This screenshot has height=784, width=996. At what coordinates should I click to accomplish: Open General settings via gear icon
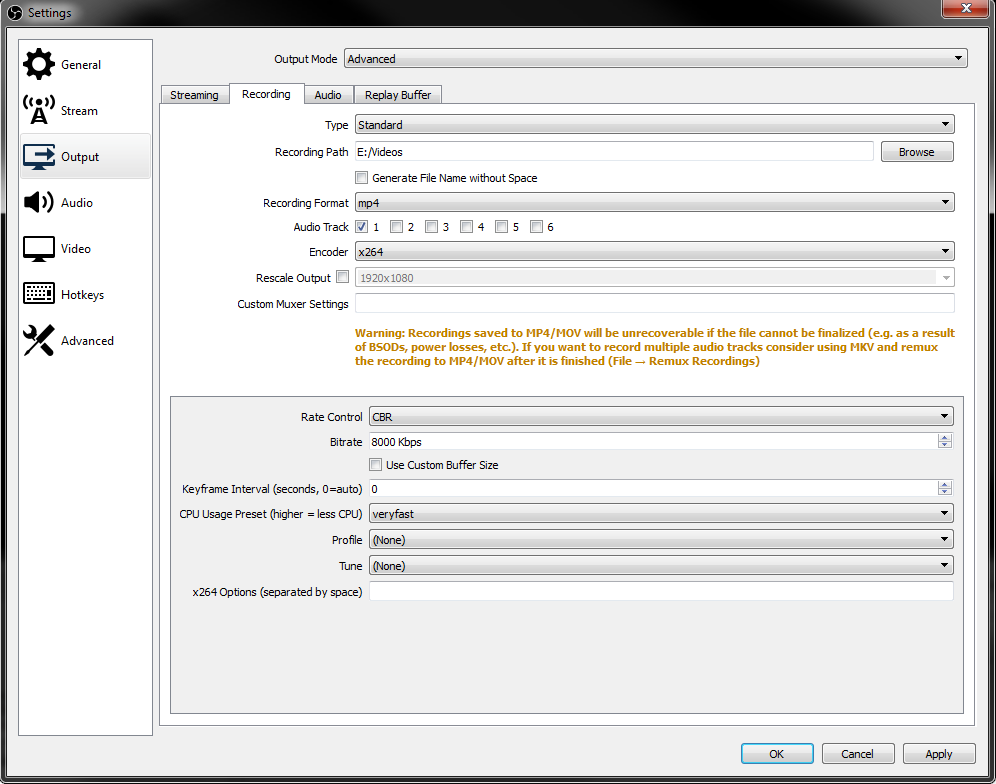(39, 65)
